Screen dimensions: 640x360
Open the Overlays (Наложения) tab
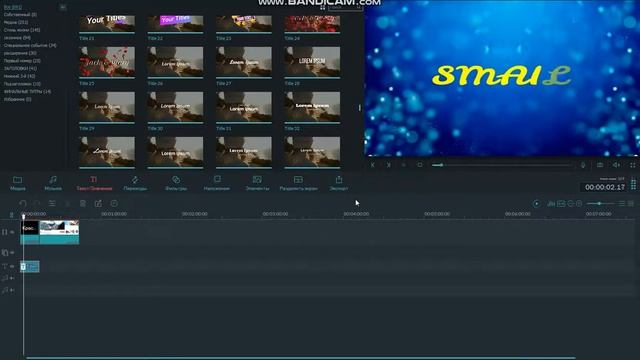pos(217,183)
